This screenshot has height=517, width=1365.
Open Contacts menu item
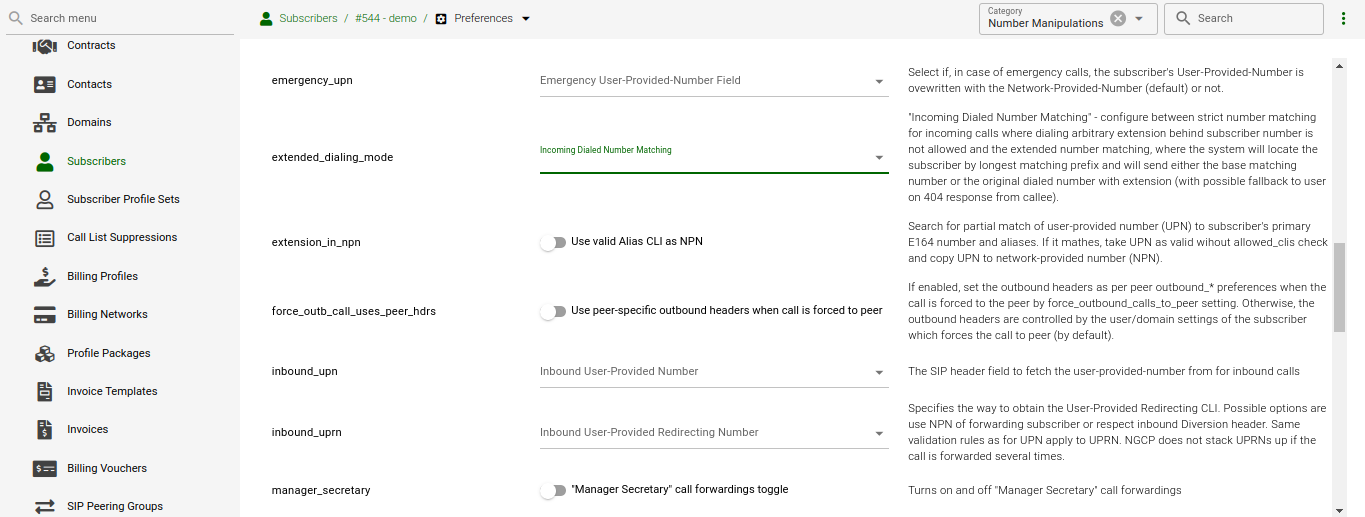(89, 85)
